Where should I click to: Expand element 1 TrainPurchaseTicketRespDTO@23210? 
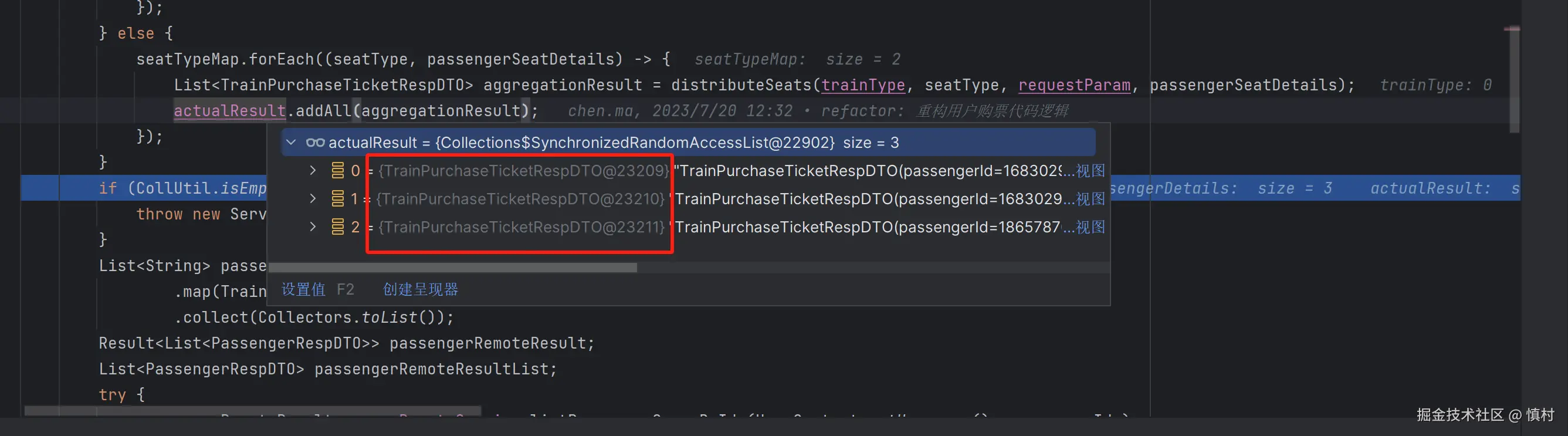click(313, 198)
